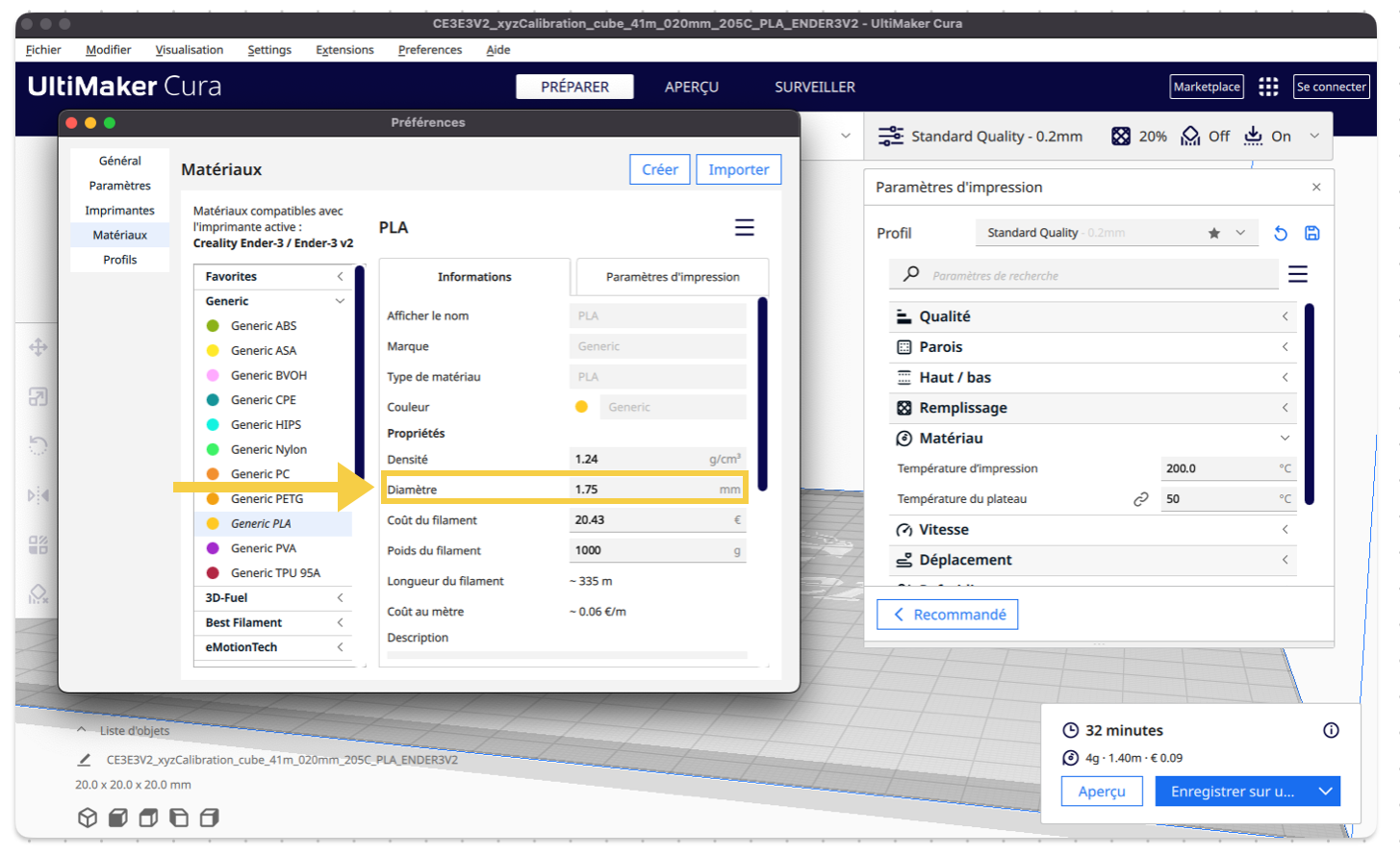Screen dimensions: 1400x856
Task: Open the Marketplace button
Action: pos(1207,87)
